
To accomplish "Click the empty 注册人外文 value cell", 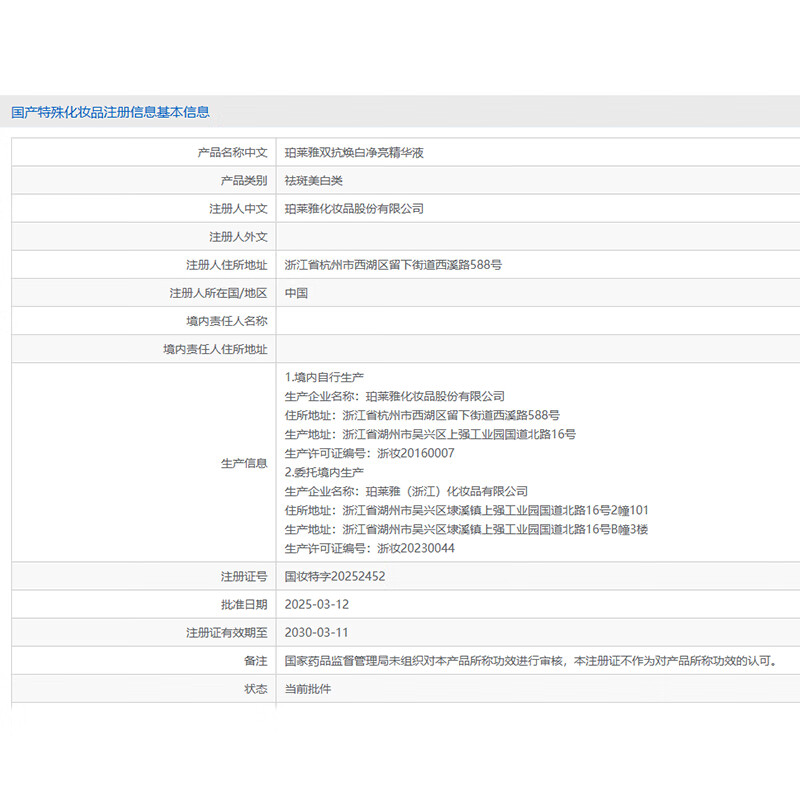I will [x=536, y=237].
